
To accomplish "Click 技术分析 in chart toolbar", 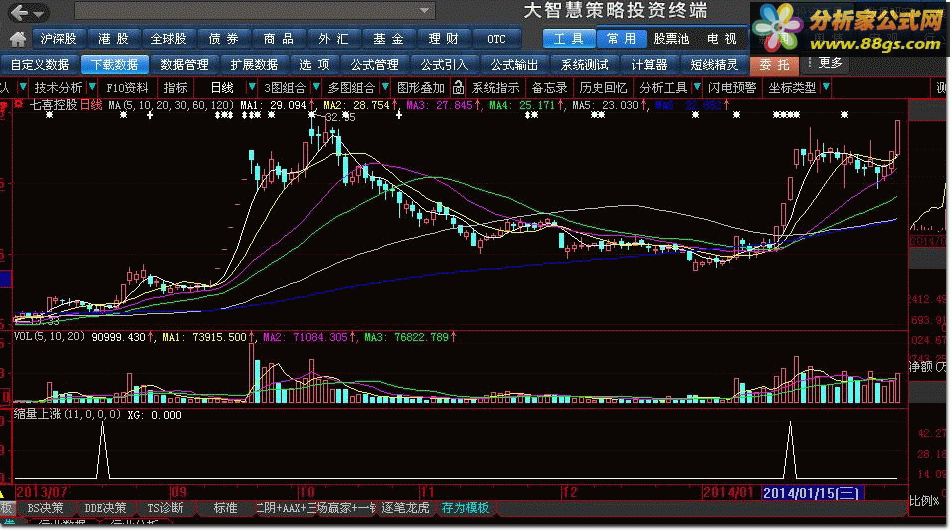I will point(58,88).
